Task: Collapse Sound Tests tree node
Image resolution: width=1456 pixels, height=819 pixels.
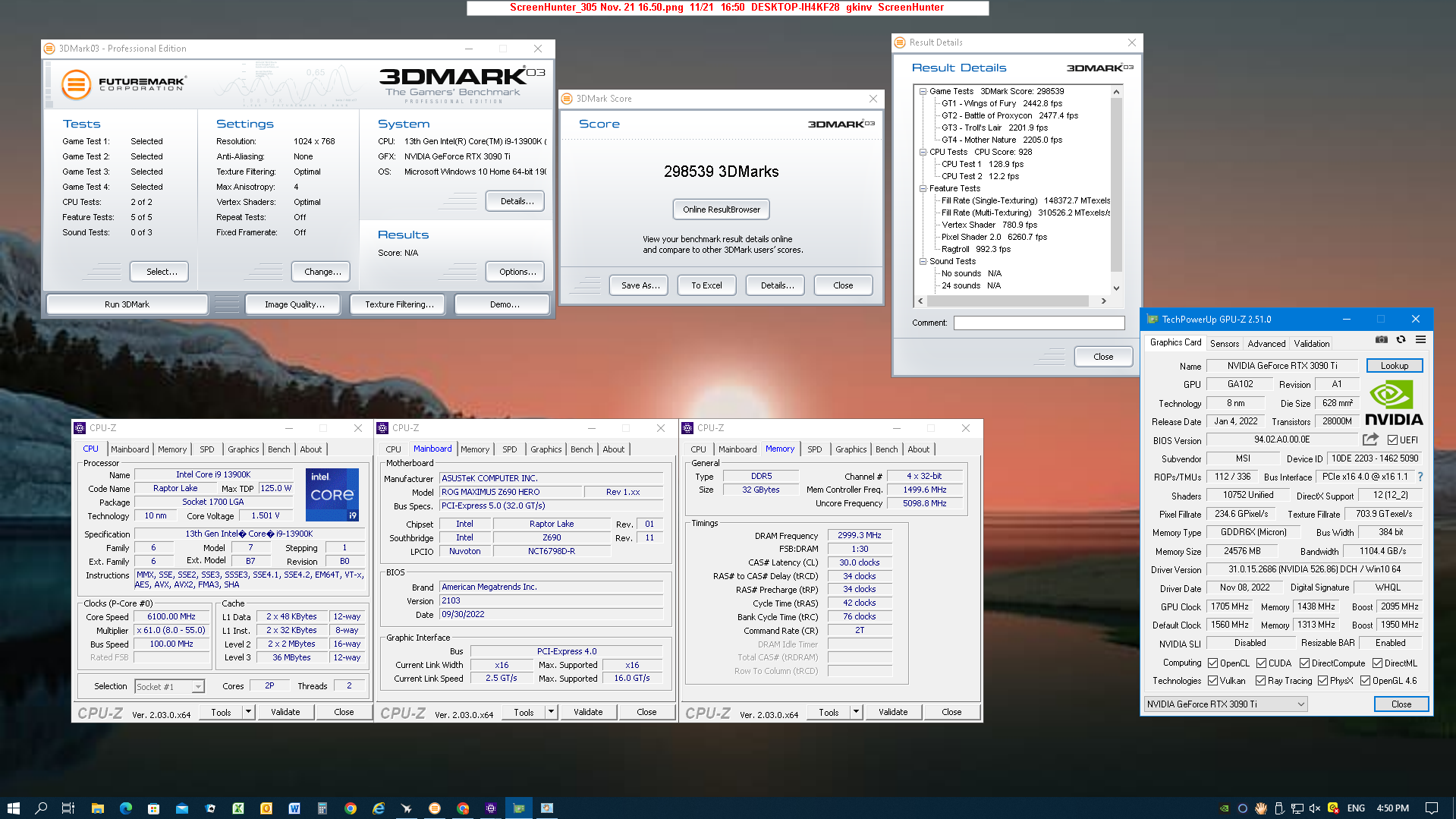Action: tap(923, 261)
